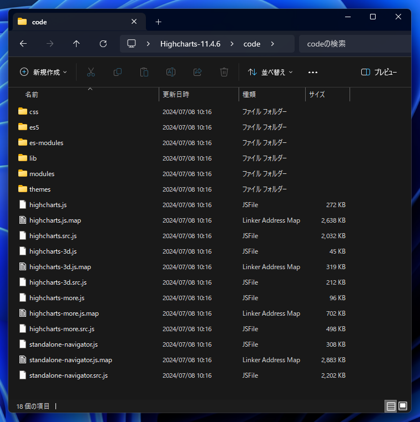This screenshot has height=422, width=420.
Task: Sort by the 名前 column header
Action: click(x=32, y=95)
